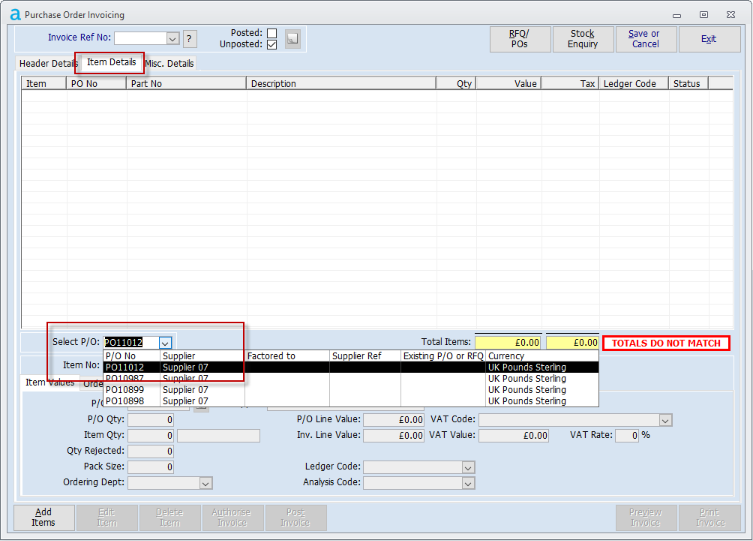The width and height of the screenshot is (753, 541).
Task: Click the Value column header
Action: pyautogui.click(x=509, y=84)
